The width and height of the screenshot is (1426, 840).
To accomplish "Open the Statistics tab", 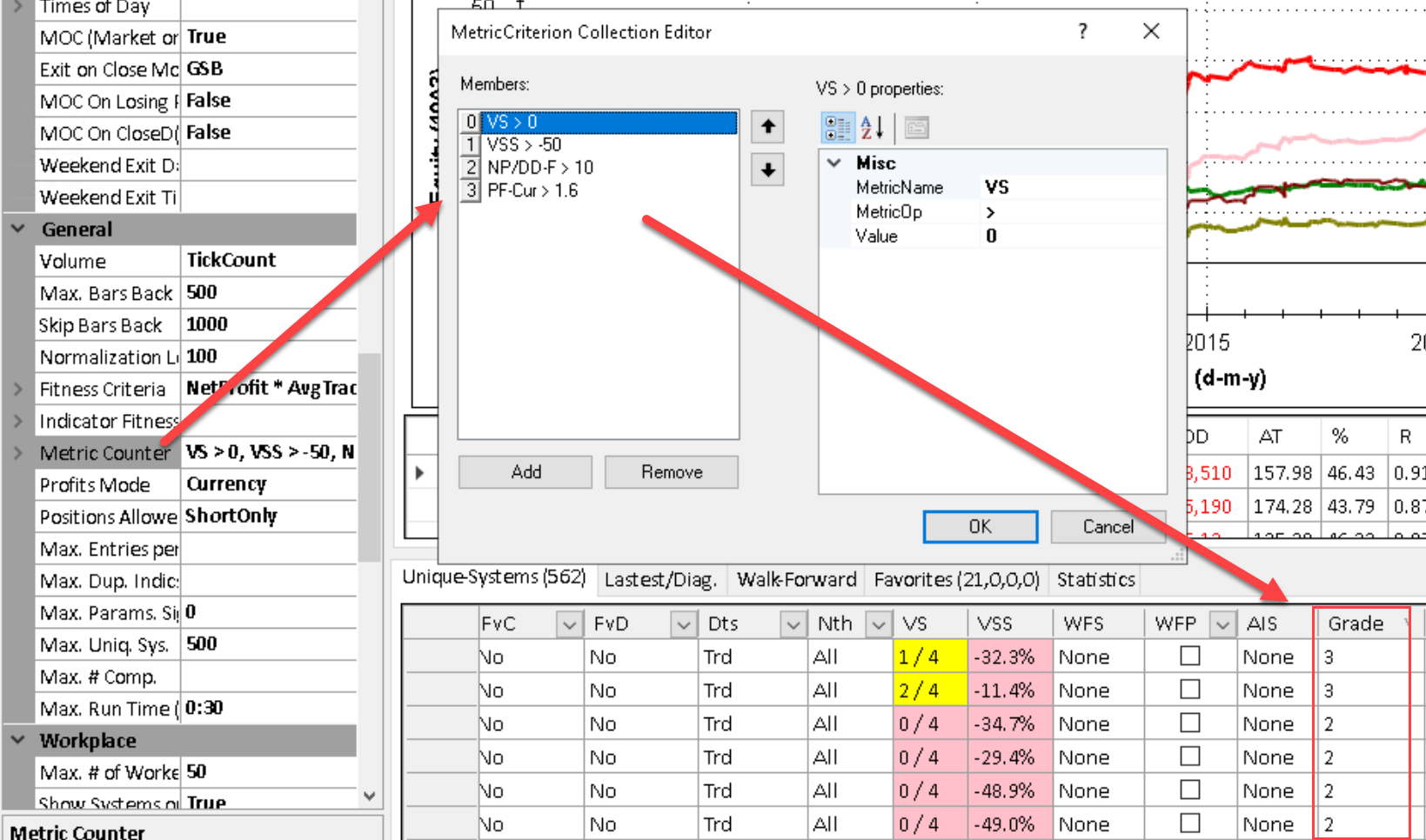I will pyautogui.click(x=1095, y=580).
